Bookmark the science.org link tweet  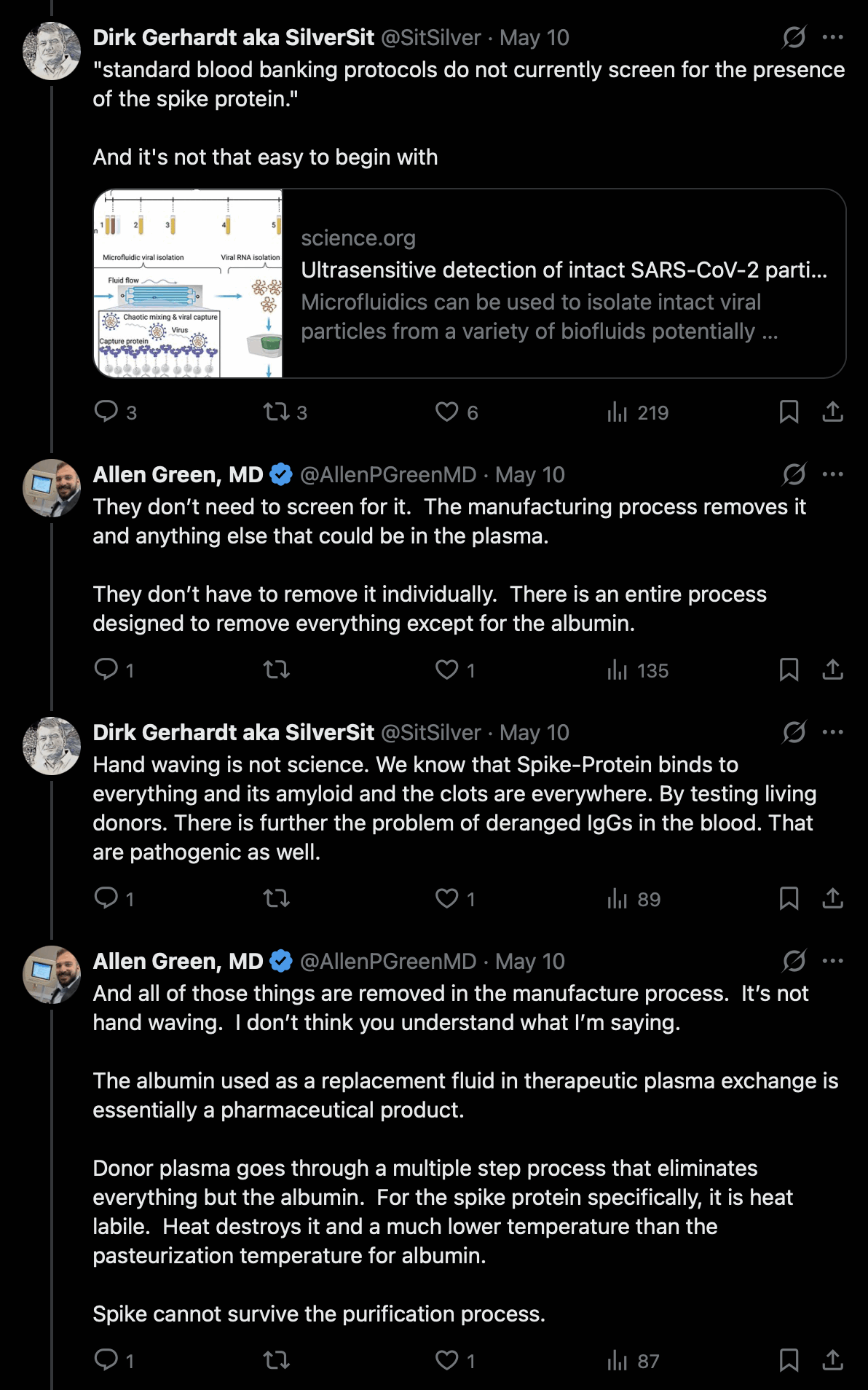point(789,412)
